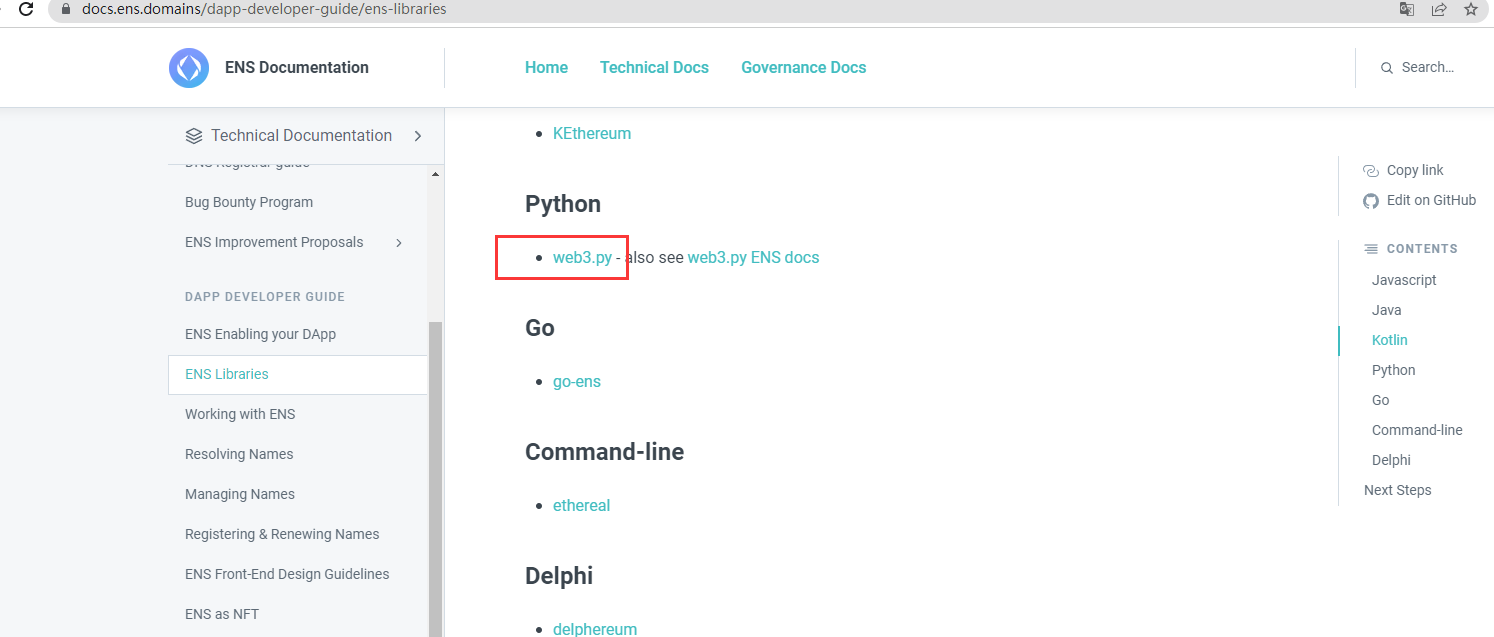Select ENS Libraries in the sidebar

tap(298, 374)
